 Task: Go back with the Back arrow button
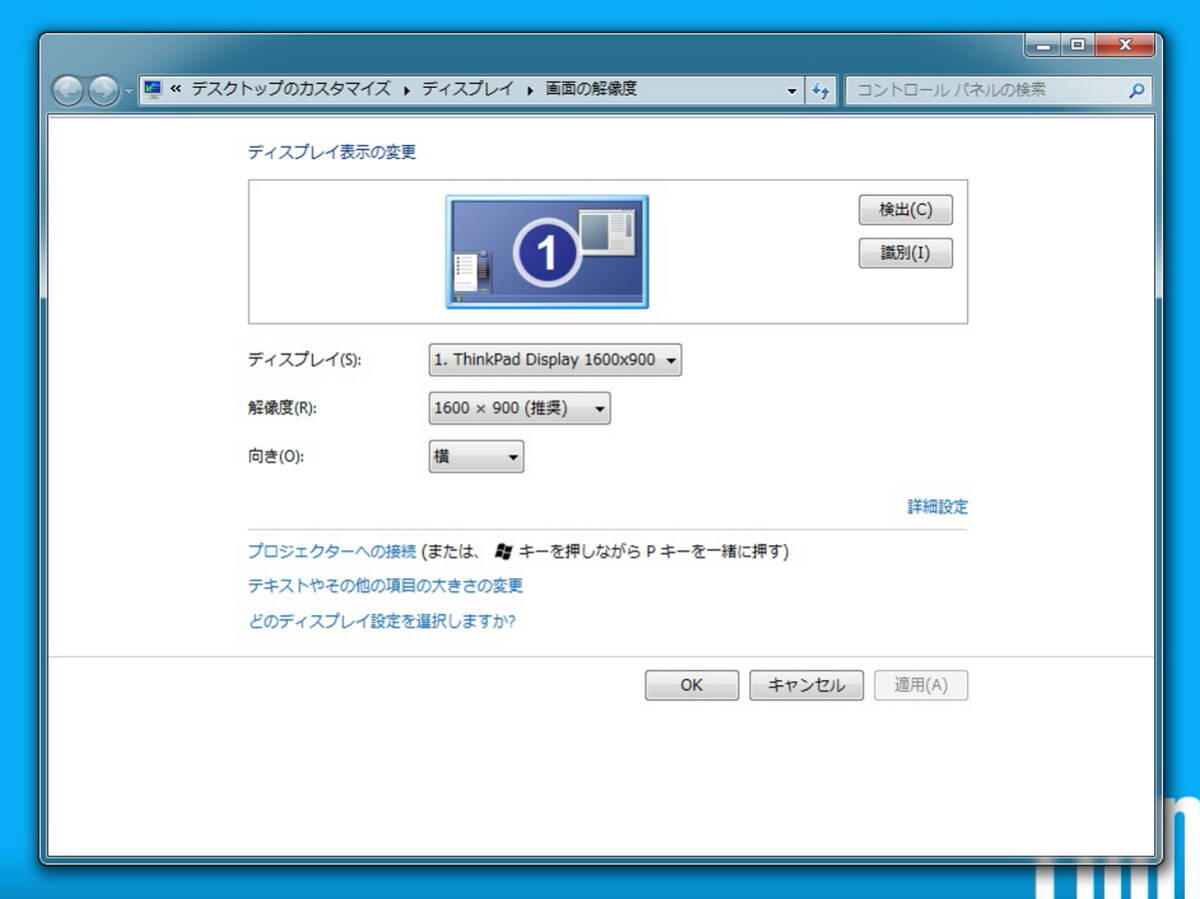coord(68,91)
